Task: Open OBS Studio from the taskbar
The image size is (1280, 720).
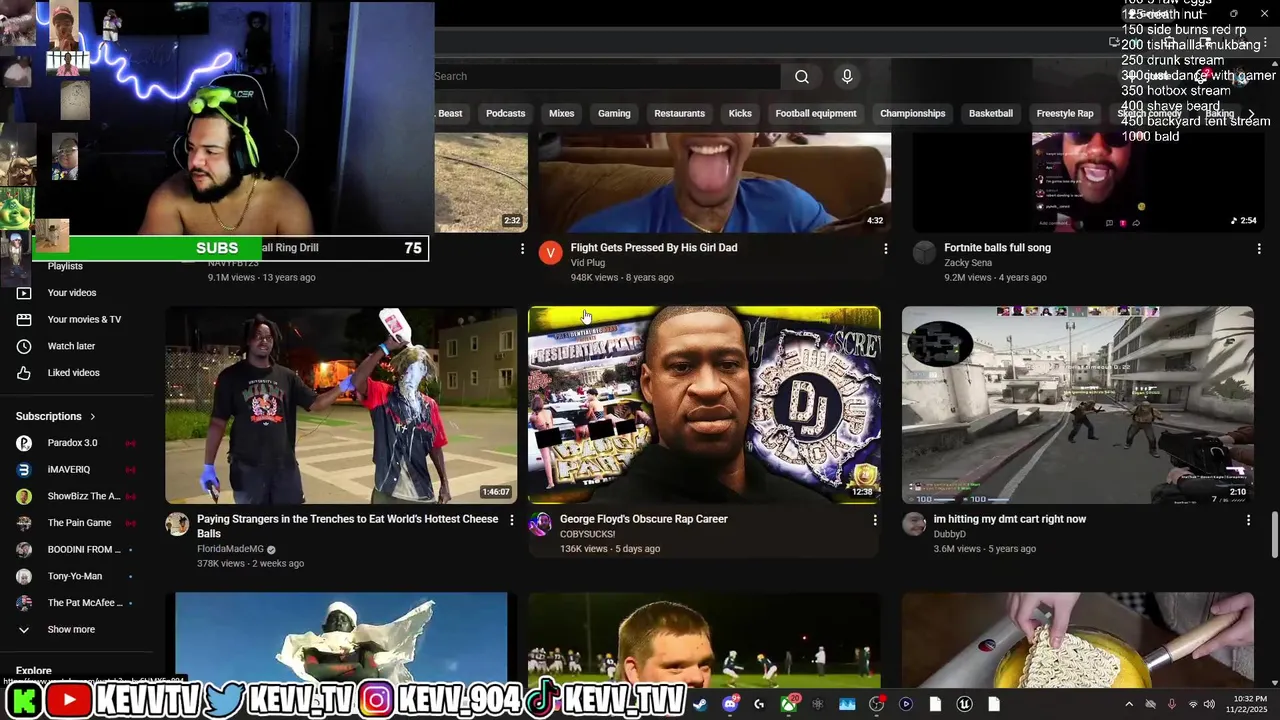Action: pos(877,704)
